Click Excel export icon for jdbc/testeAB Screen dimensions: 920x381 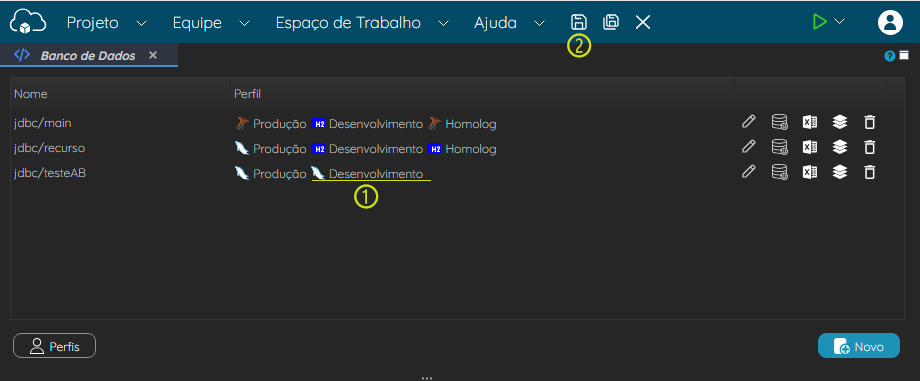(x=810, y=172)
